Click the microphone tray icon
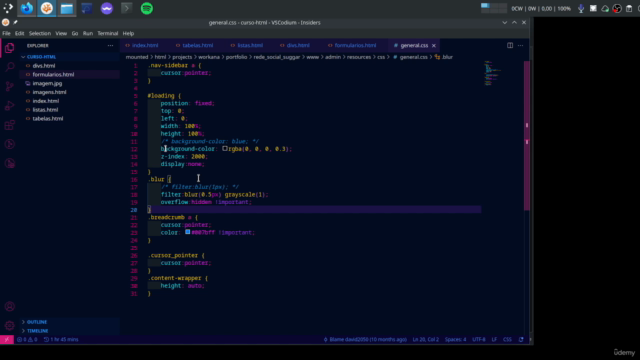The height and width of the screenshot is (360, 640). click(x=581, y=9)
